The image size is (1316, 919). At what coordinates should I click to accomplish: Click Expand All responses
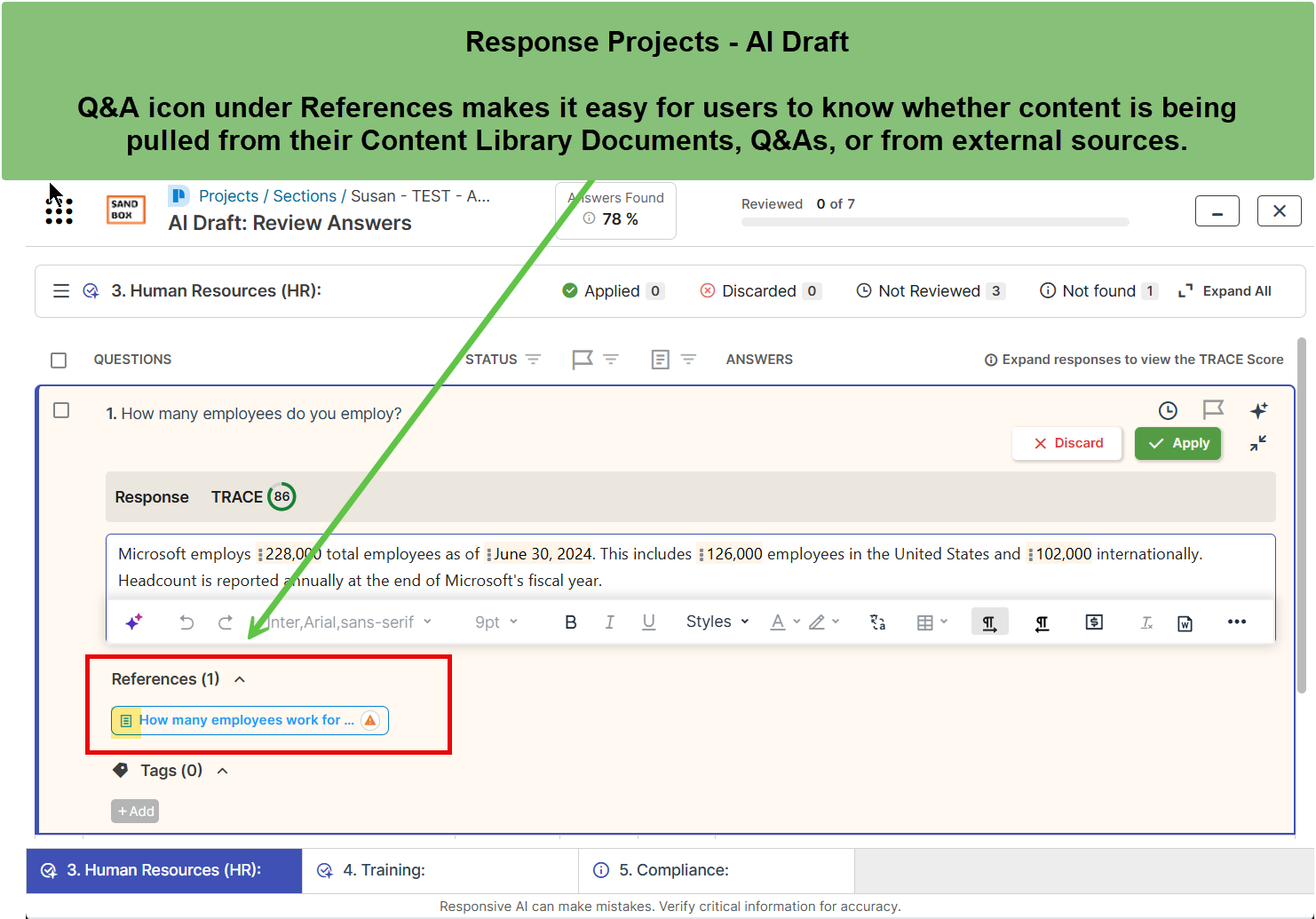[1225, 291]
